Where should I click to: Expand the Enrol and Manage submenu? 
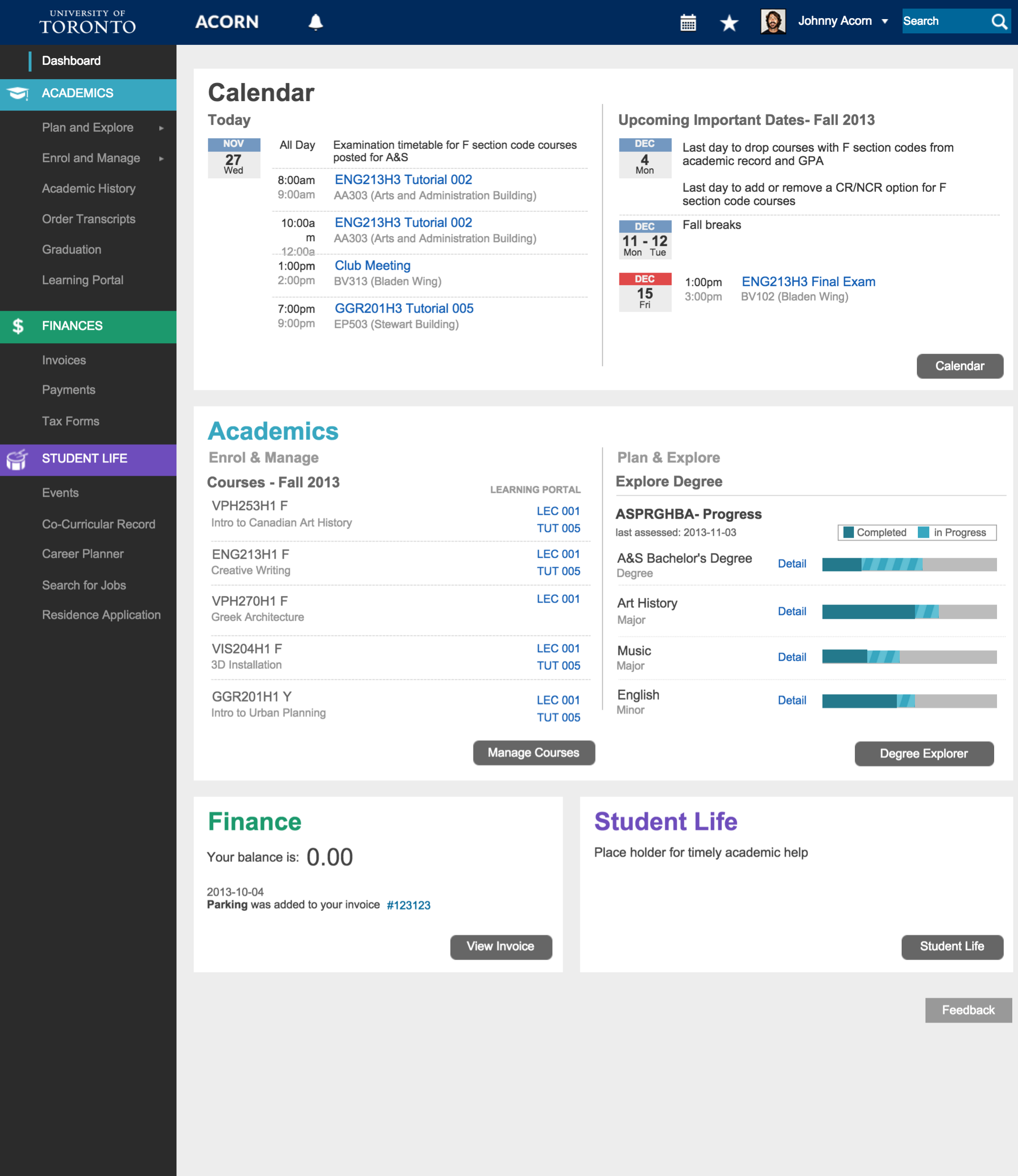[161, 158]
